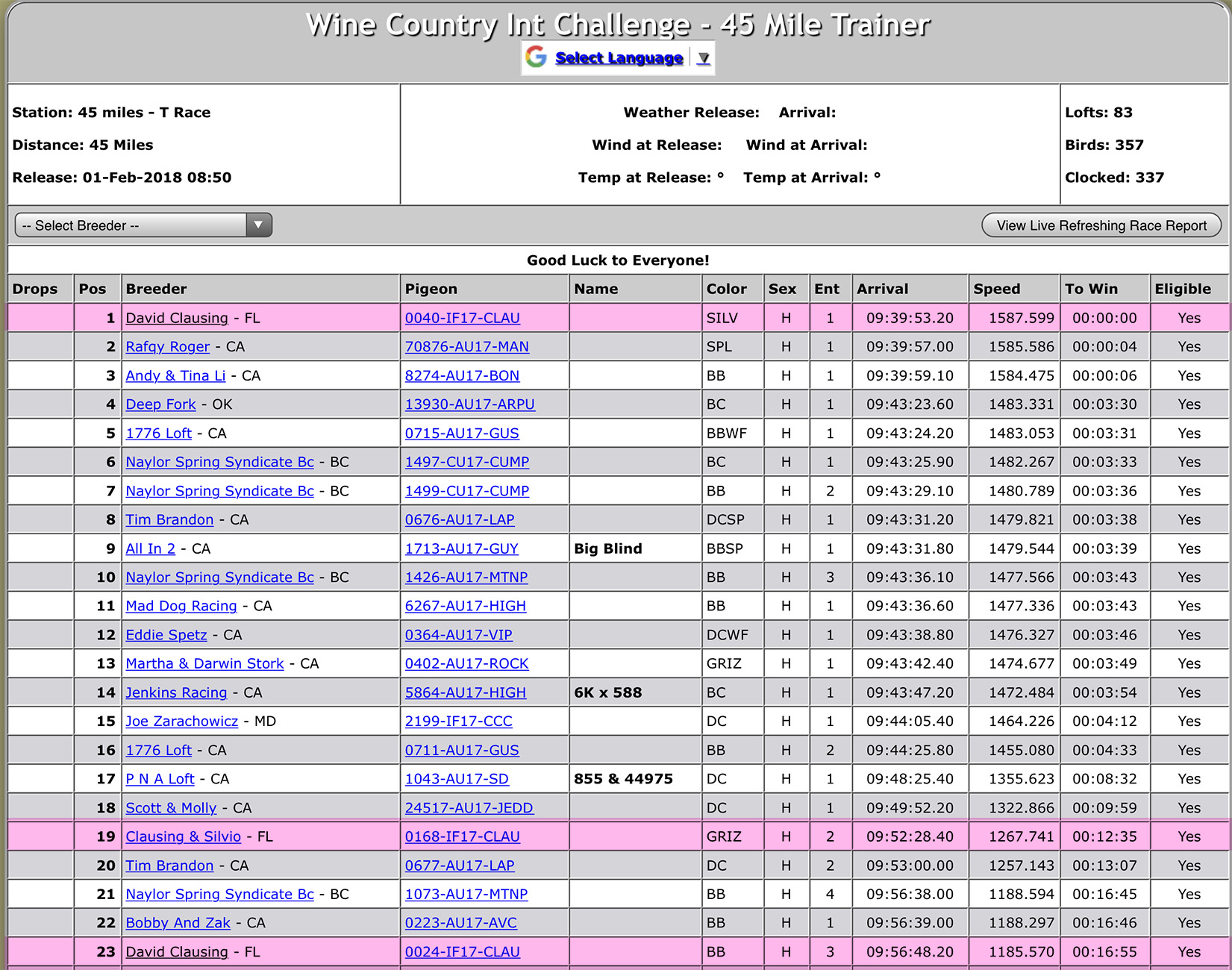The height and width of the screenshot is (970, 1232).
Task: Click the Rafqy Roger breeder link
Action: point(167,347)
